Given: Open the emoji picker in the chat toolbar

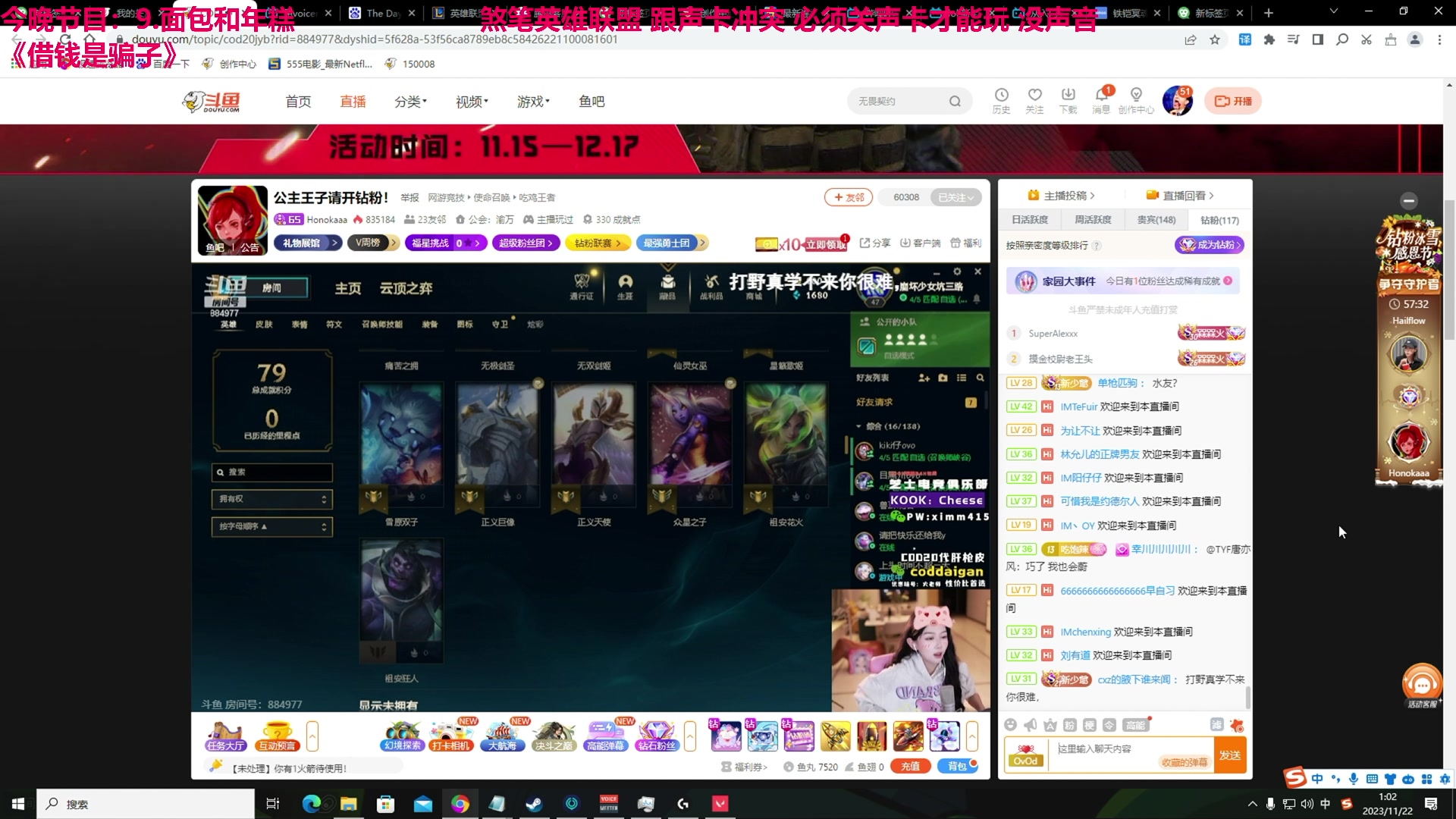Looking at the screenshot, I should [1012, 725].
